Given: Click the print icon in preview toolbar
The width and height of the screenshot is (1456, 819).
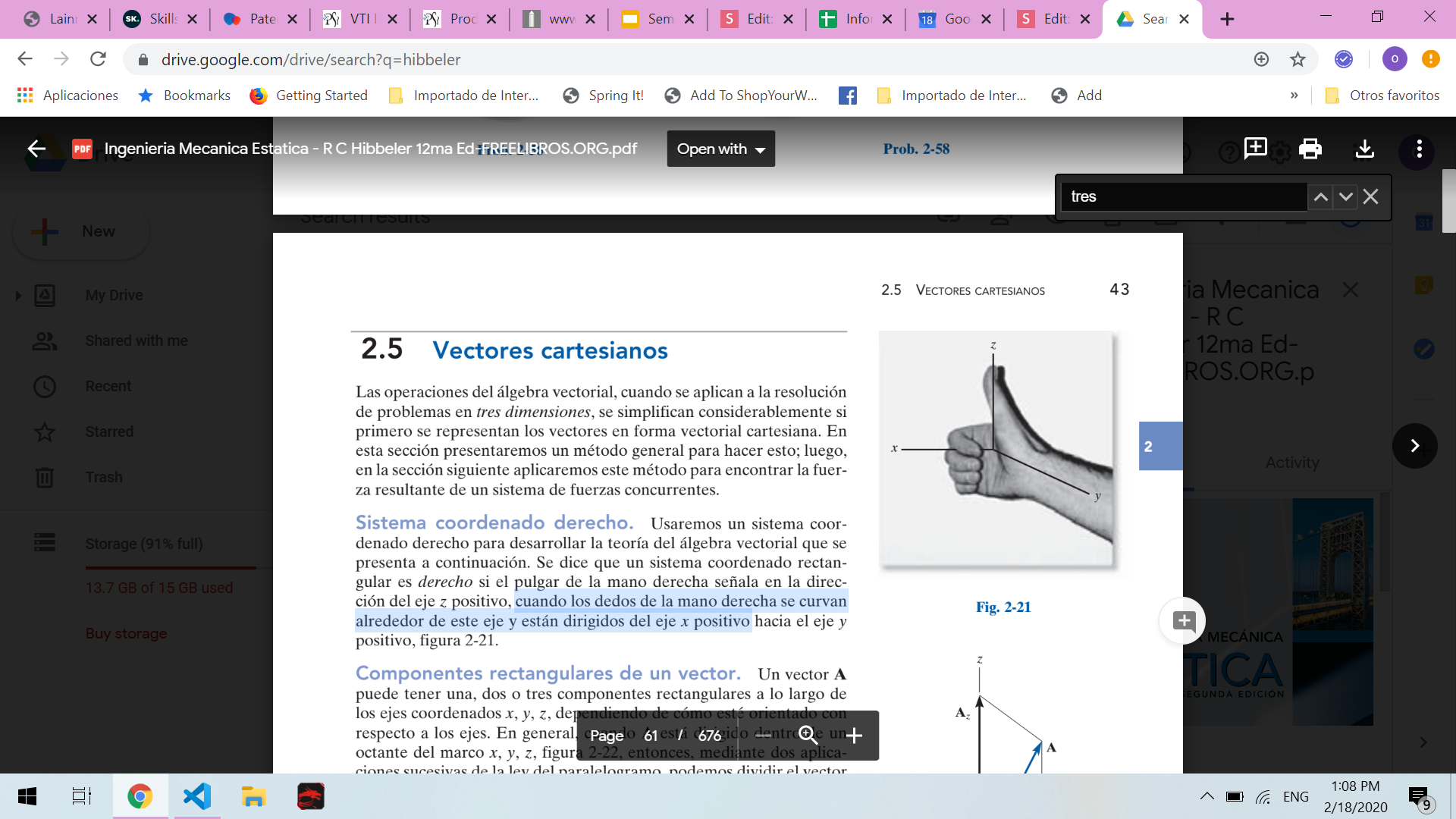Looking at the screenshot, I should (1310, 149).
